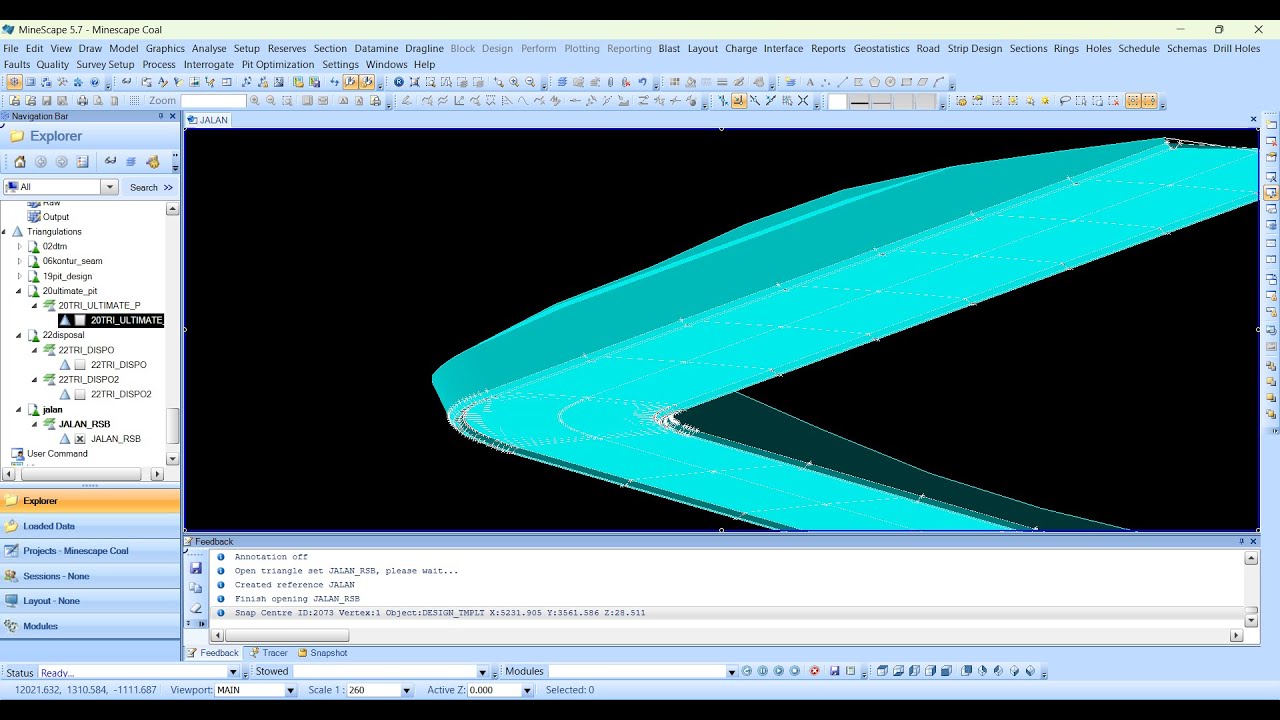Click the Zoom In magnifier icon
The image size is (1280, 720).
(x=514, y=82)
